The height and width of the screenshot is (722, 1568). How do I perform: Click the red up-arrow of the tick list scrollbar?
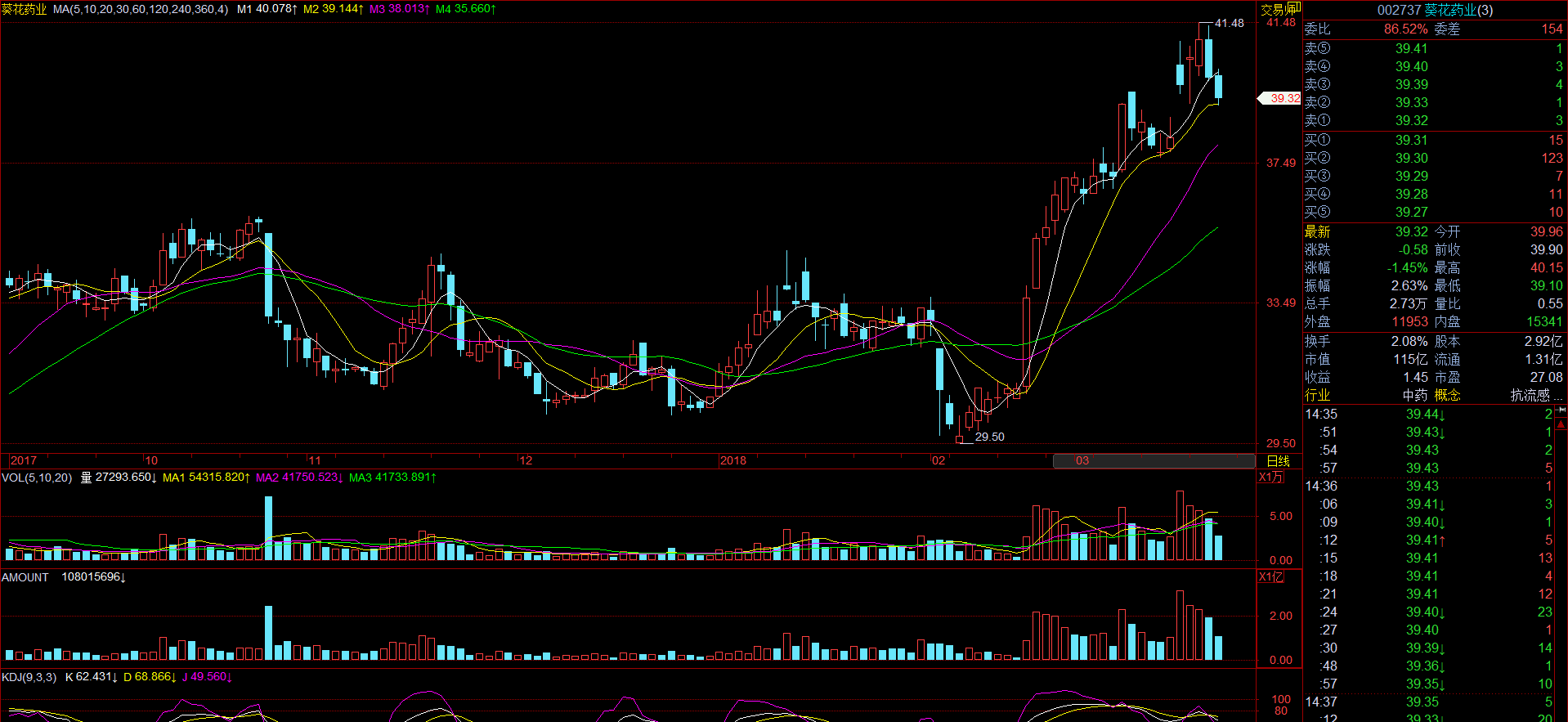1562,424
